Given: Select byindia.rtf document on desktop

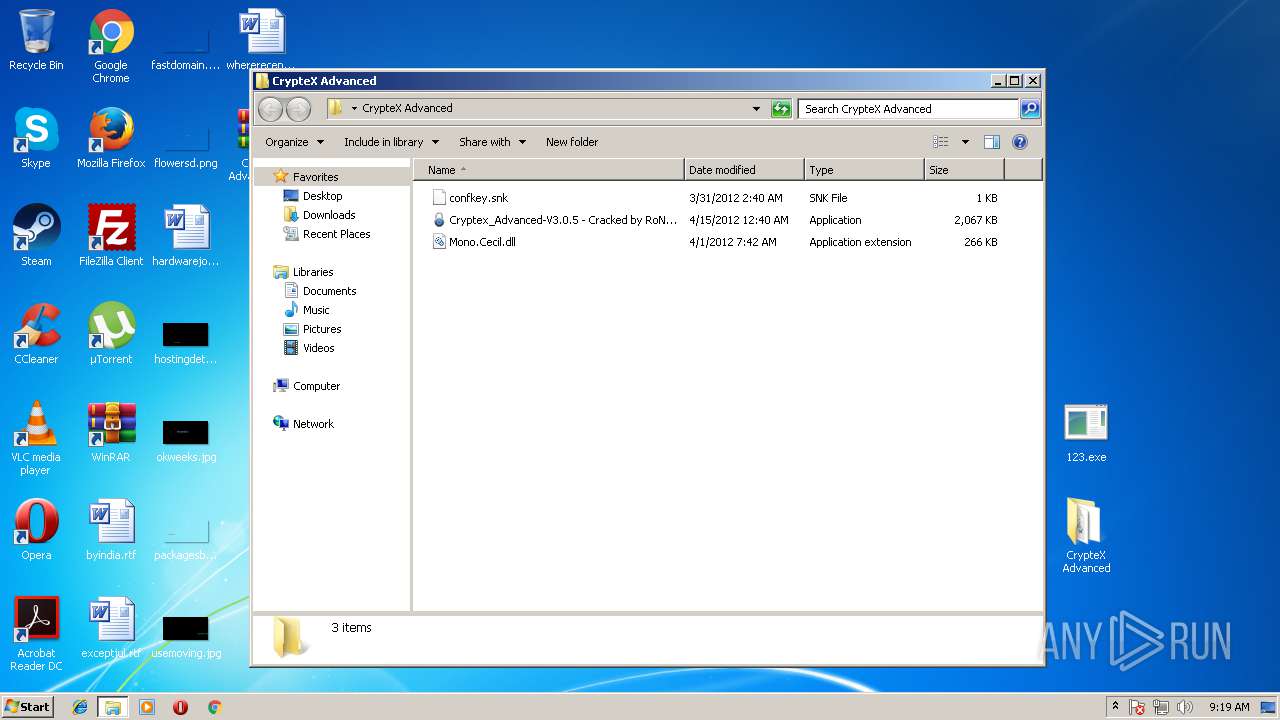Looking at the screenshot, I should pyautogui.click(x=111, y=530).
